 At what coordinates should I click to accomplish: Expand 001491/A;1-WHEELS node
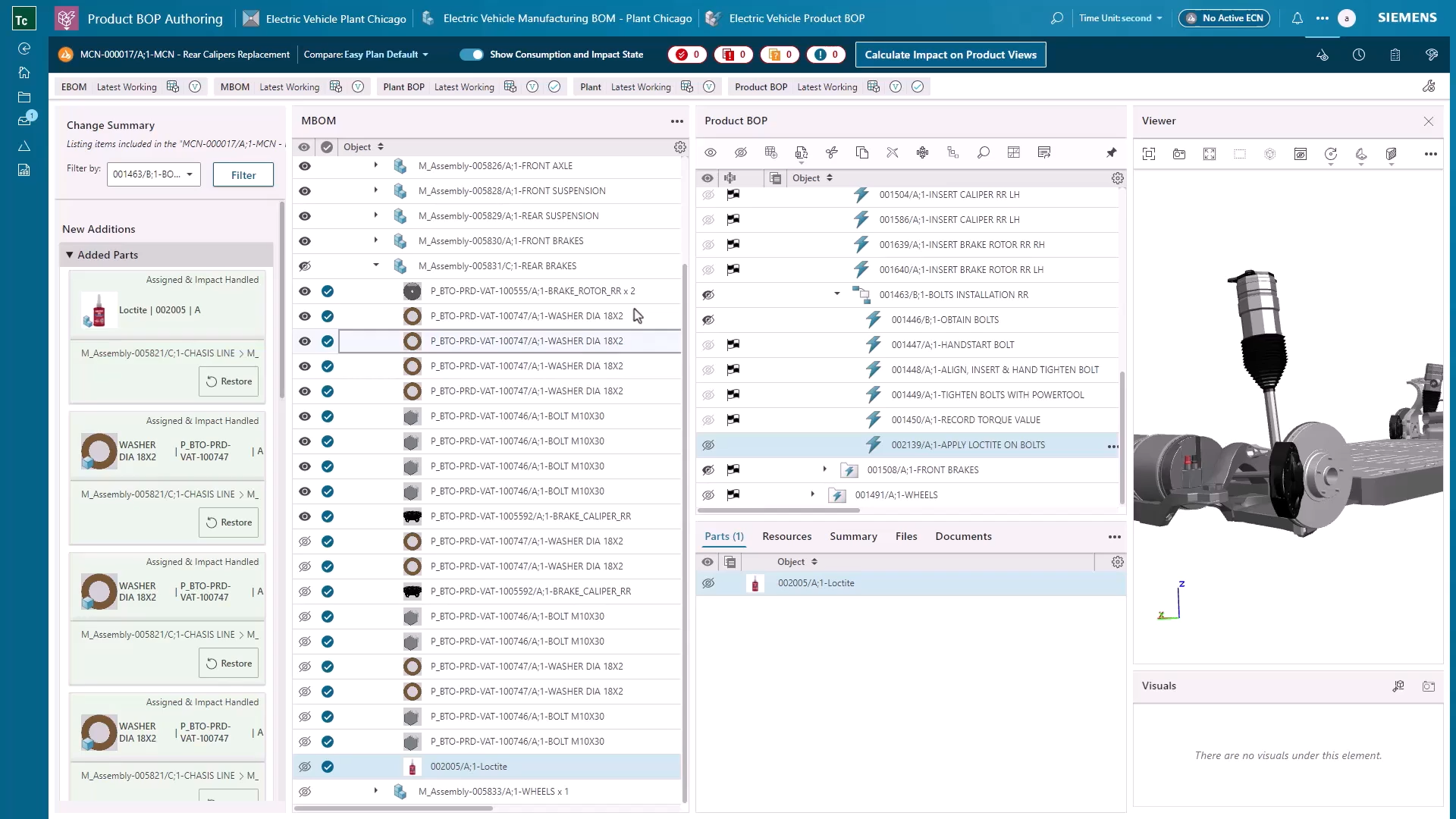(813, 494)
